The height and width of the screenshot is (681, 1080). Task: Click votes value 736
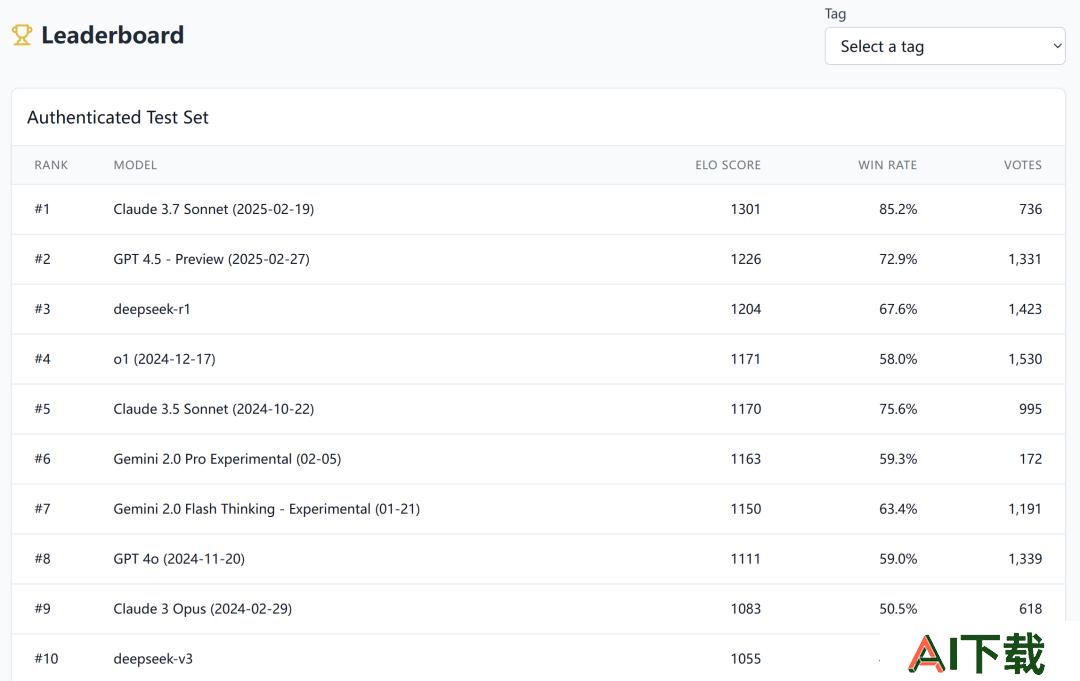coord(1030,209)
